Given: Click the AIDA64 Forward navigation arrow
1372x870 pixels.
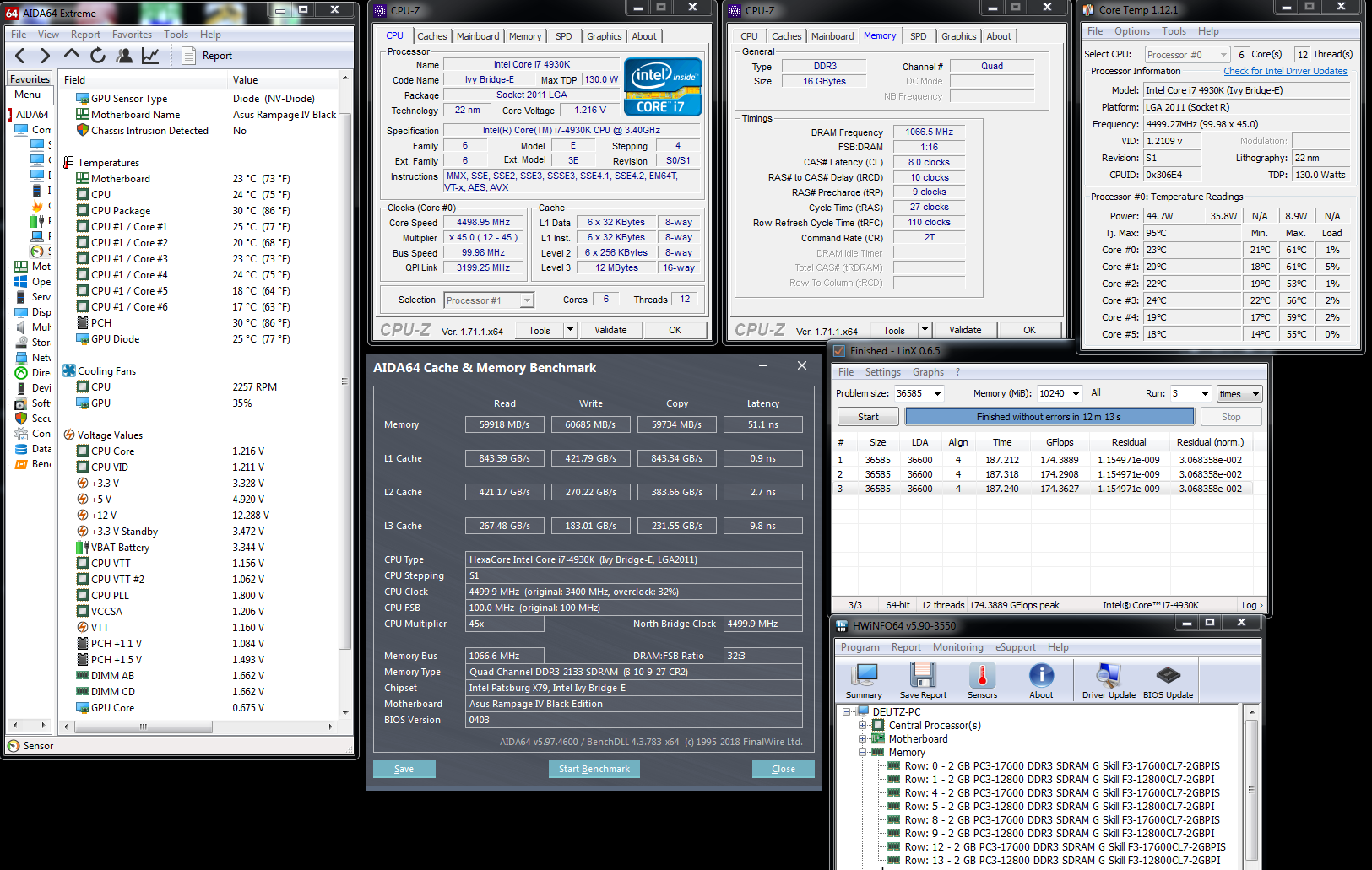Looking at the screenshot, I should coord(46,56).
